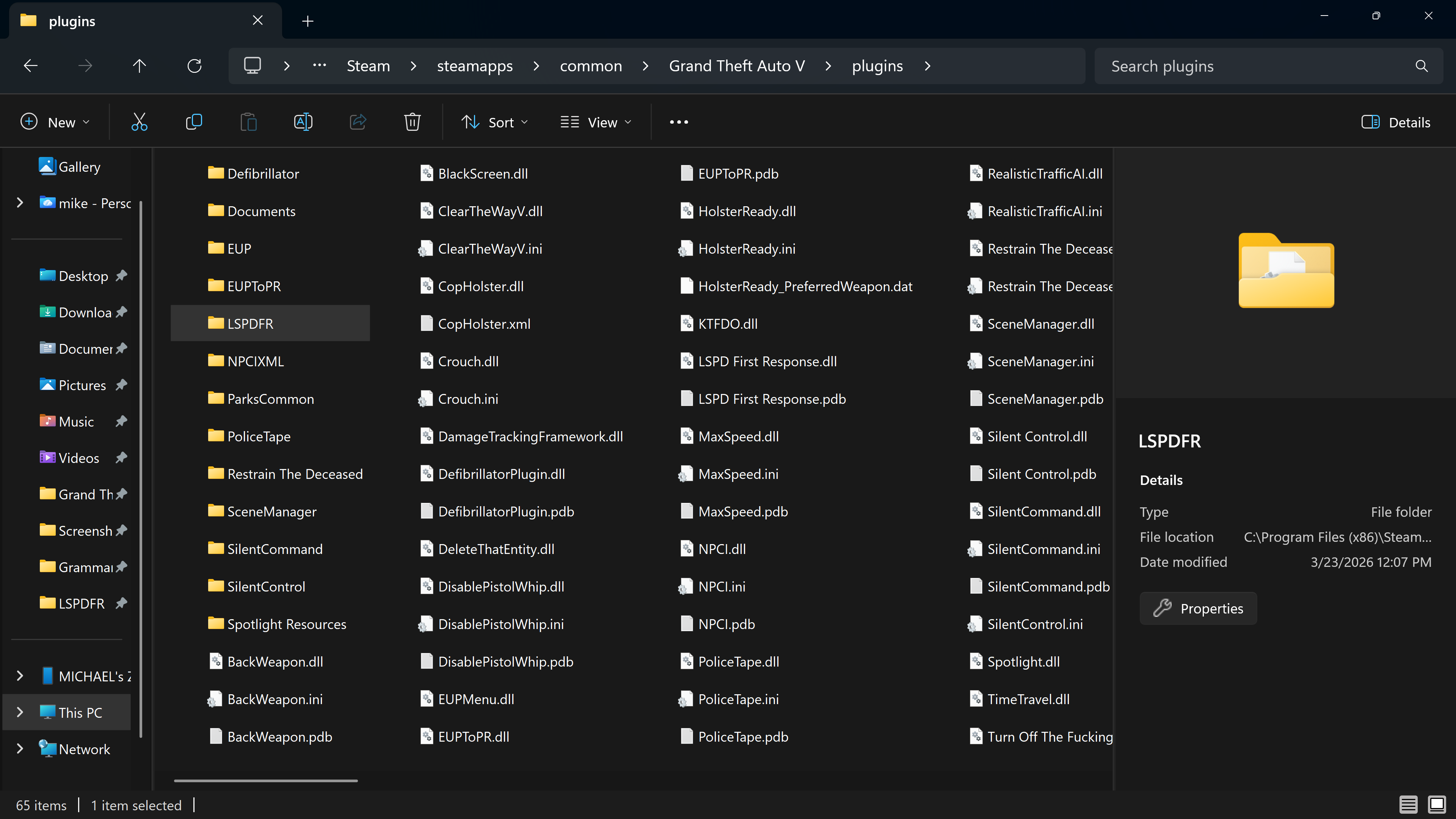
Task: Open the New item menu button
Action: 55,122
